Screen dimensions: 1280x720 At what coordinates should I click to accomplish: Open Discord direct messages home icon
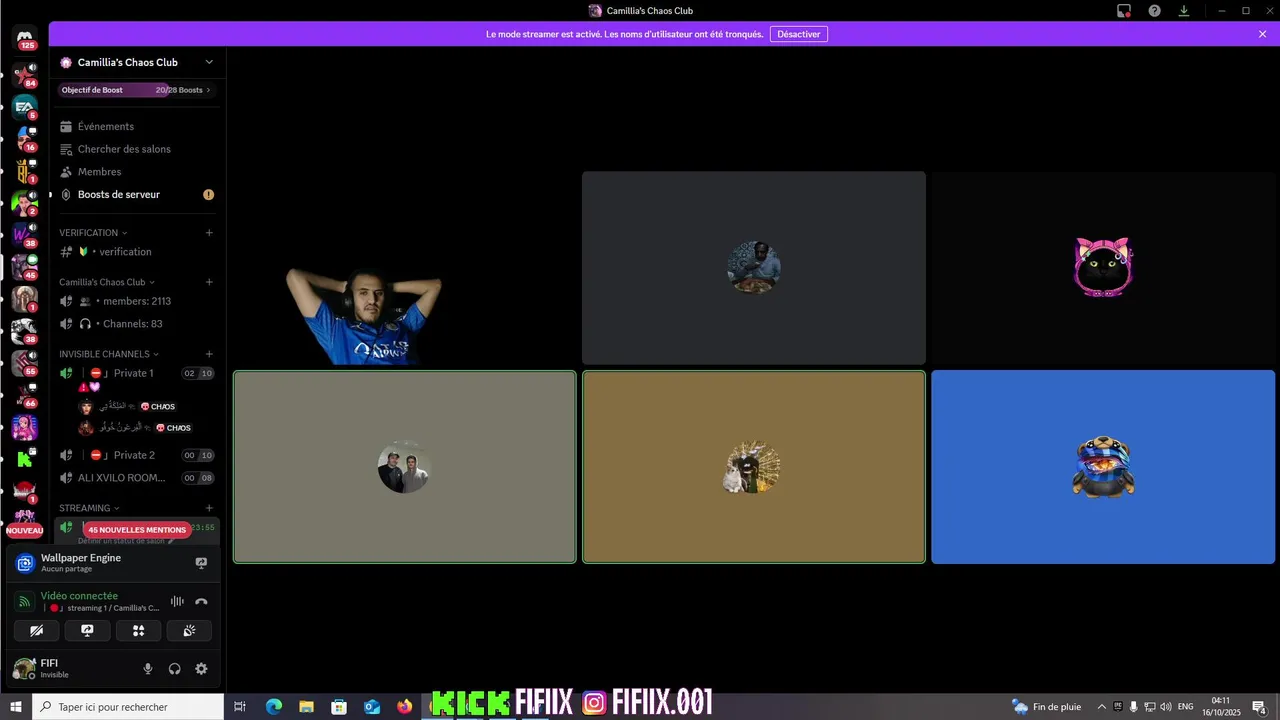click(x=25, y=38)
